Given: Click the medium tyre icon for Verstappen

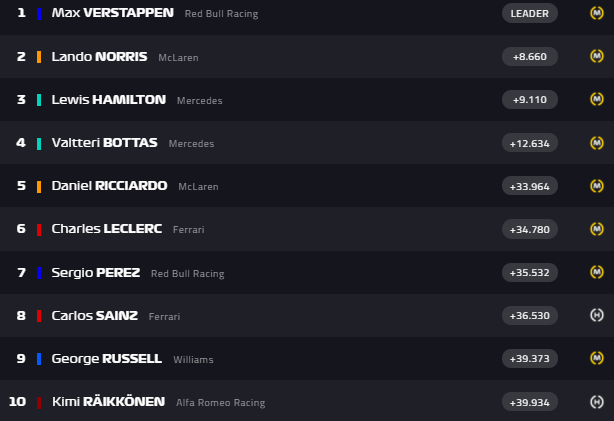Looking at the screenshot, I should point(597,13).
